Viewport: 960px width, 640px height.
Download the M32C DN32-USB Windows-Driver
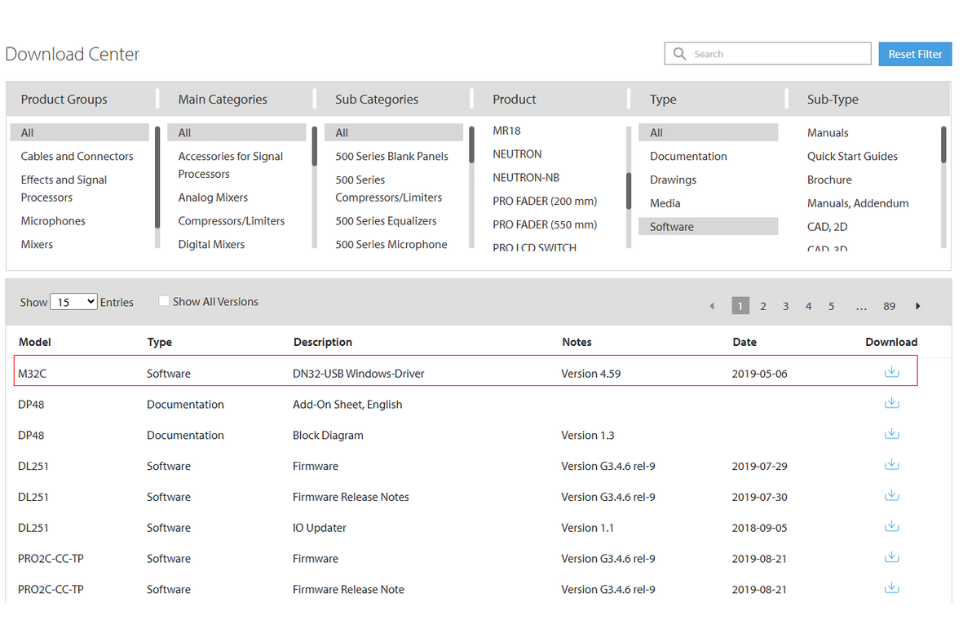click(891, 373)
